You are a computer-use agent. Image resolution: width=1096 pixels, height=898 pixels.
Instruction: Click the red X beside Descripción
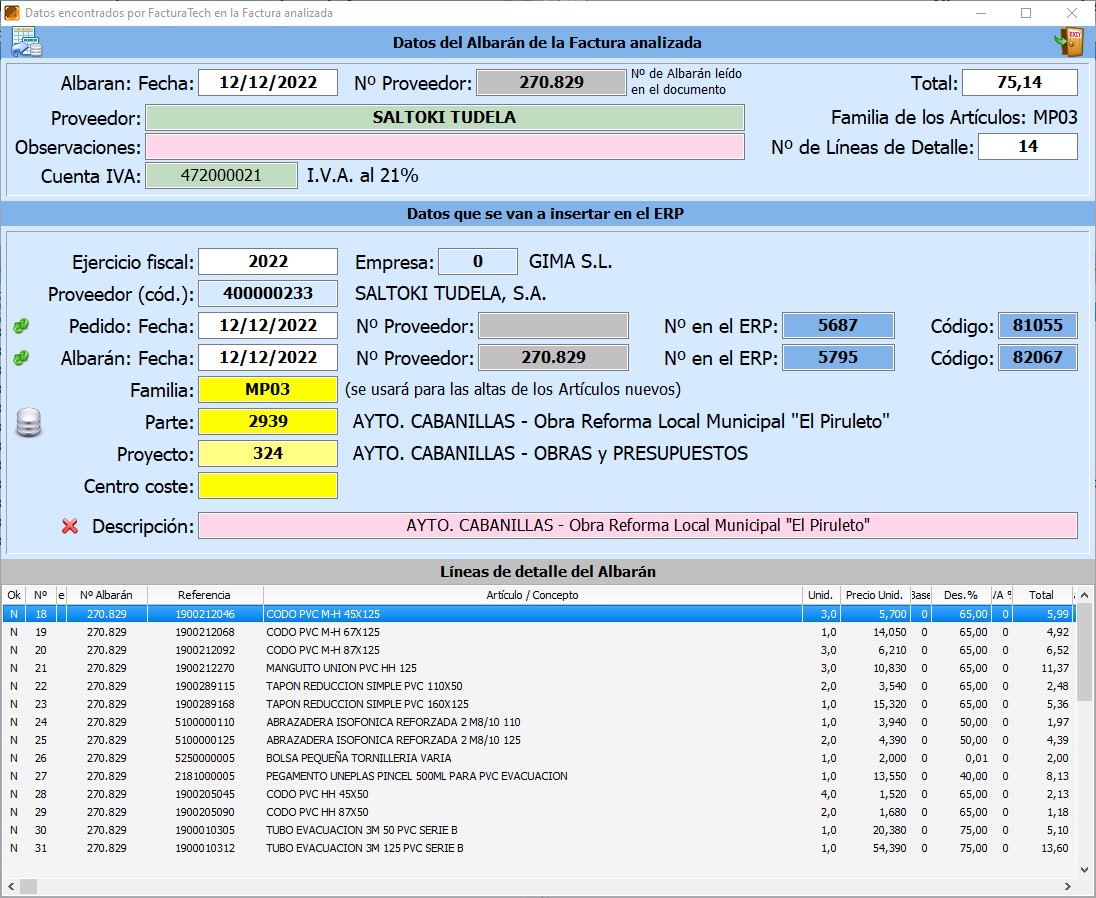pos(69,526)
